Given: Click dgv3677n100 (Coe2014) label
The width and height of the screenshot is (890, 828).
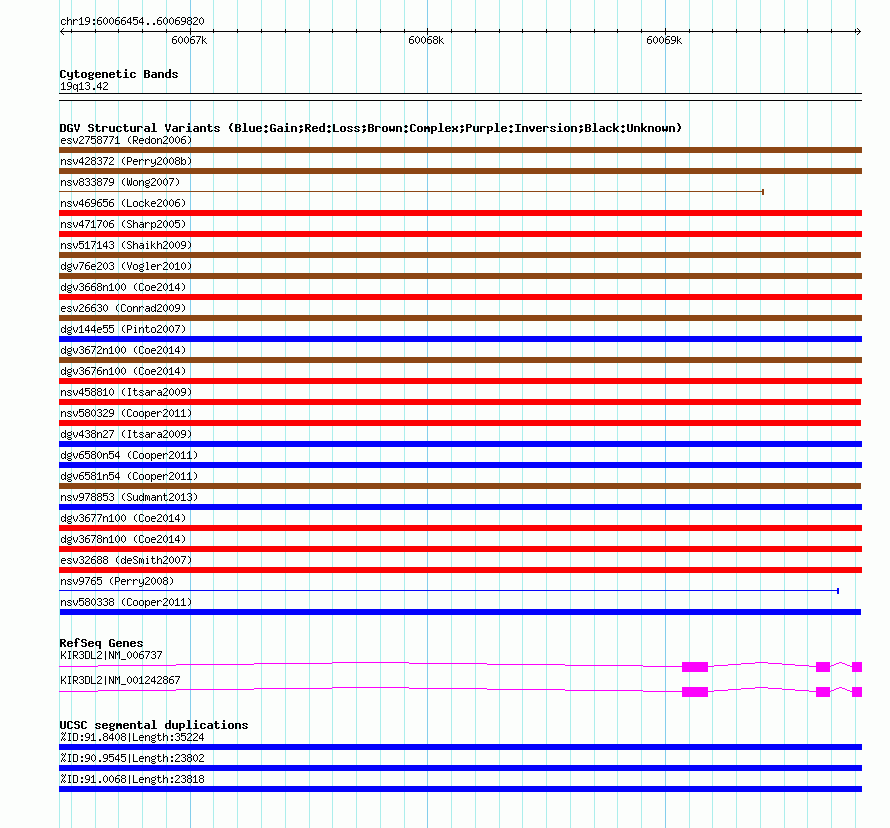Looking at the screenshot, I should [x=123, y=518].
